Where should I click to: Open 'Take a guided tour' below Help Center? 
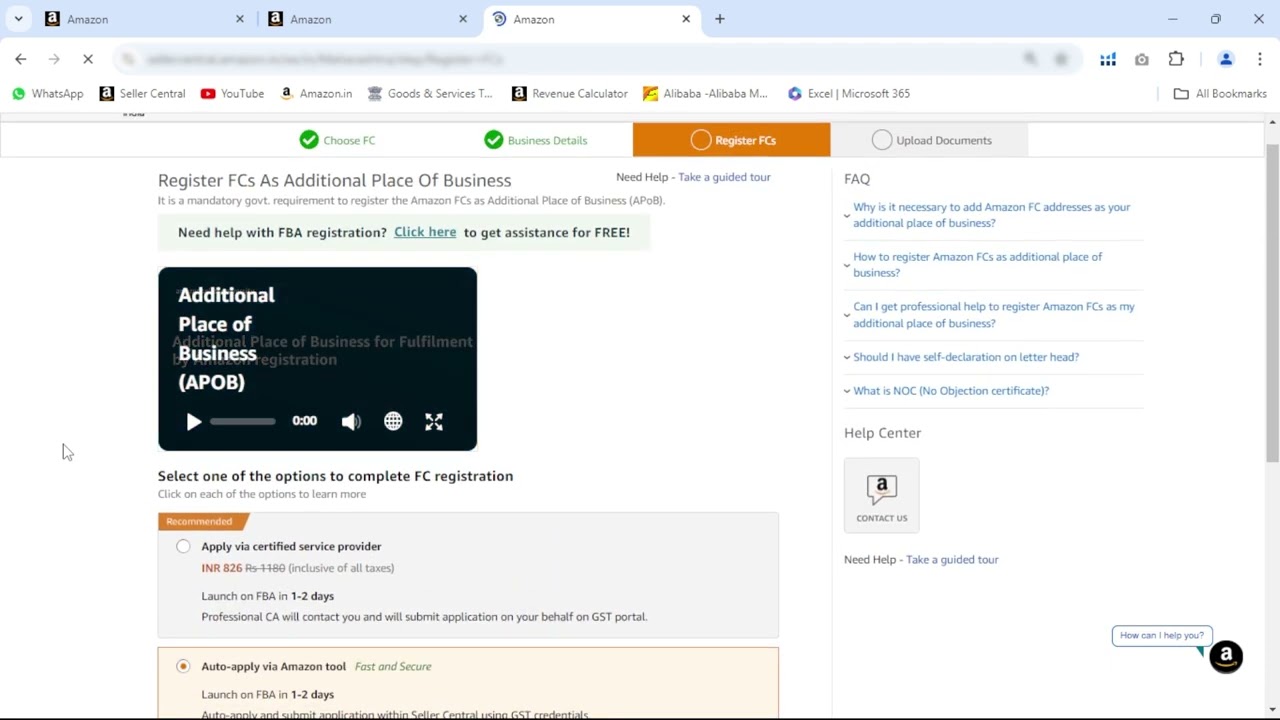click(x=952, y=560)
